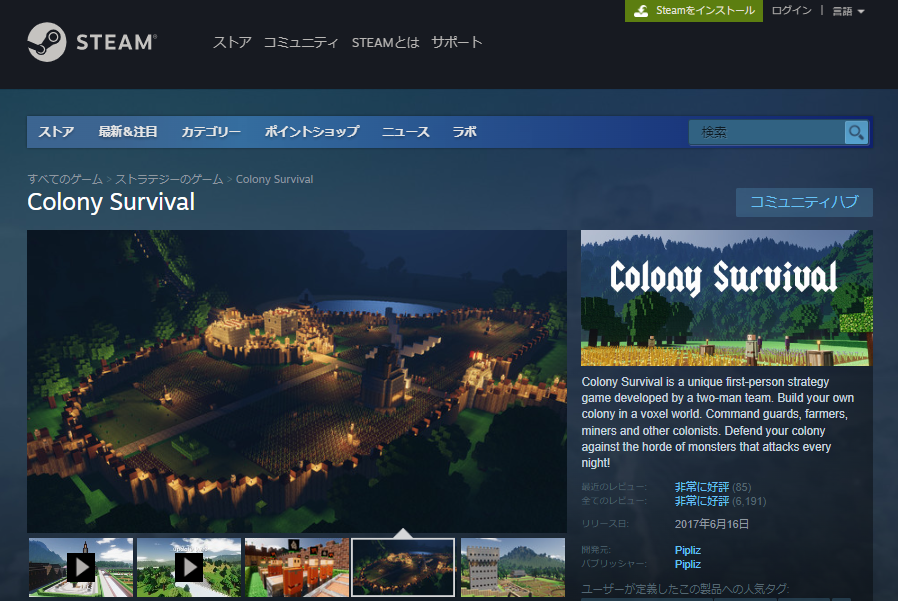Open the カテゴリー dropdown menu
Image resolution: width=898 pixels, height=601 pixels.
click(211, 132)
